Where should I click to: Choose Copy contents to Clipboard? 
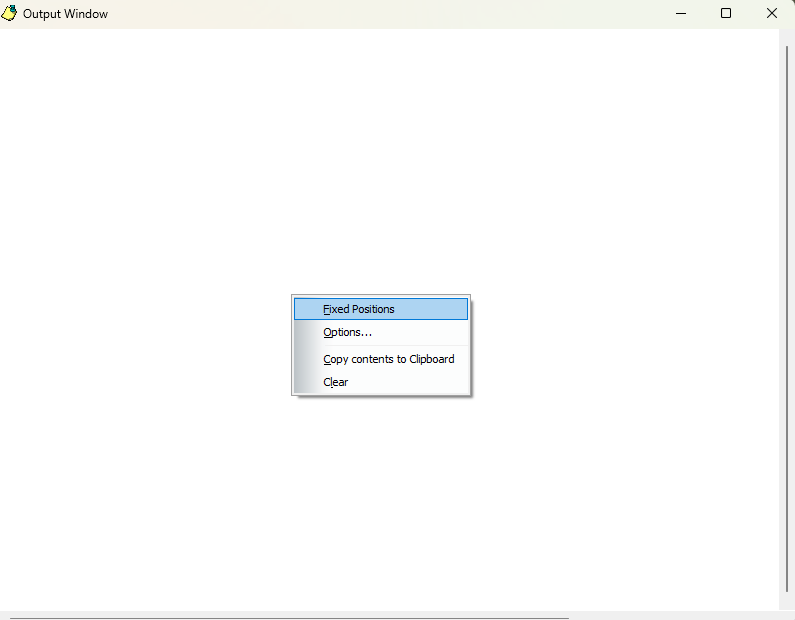pos(381,359)
